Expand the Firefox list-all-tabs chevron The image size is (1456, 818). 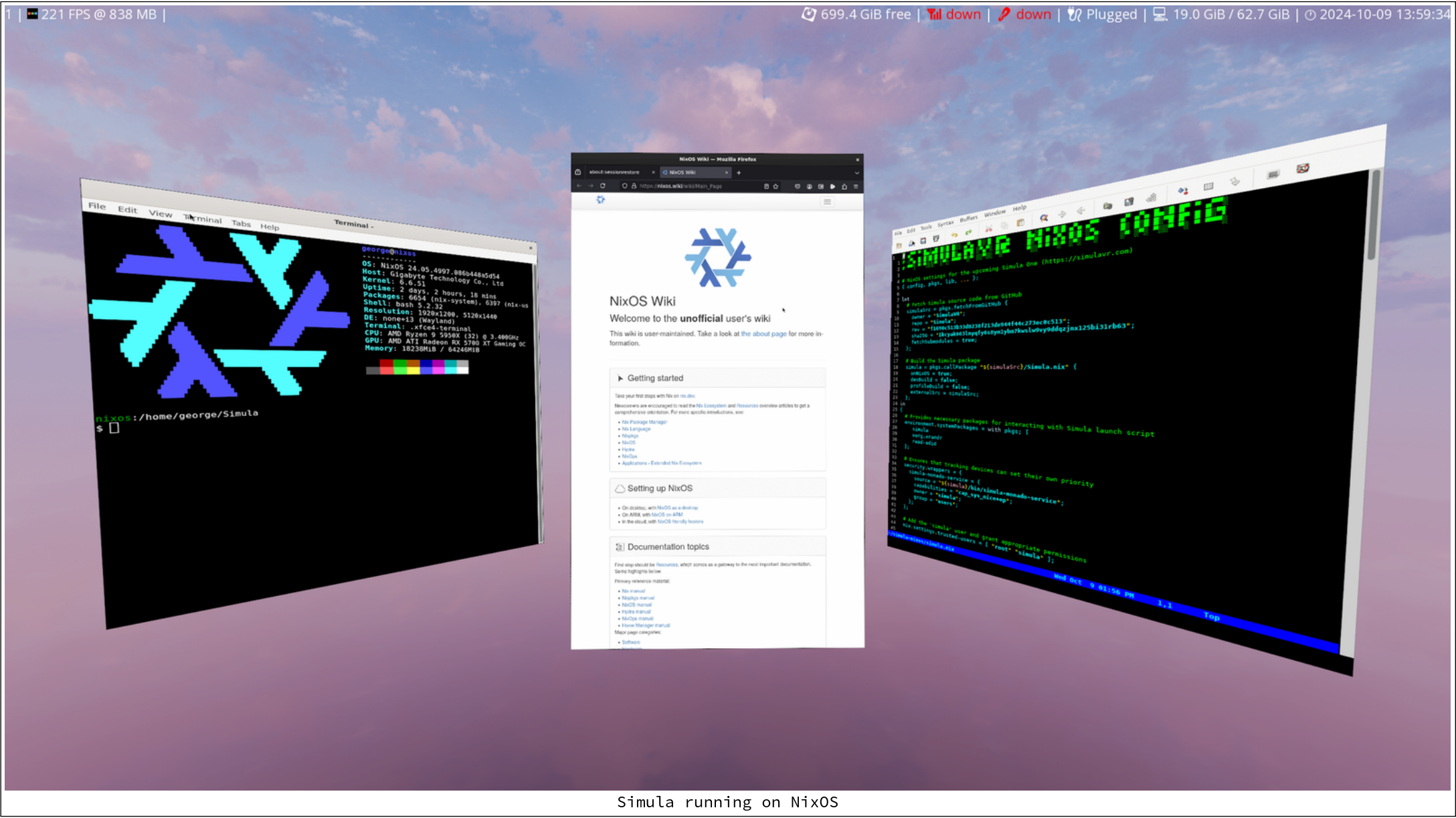click(x=856, y=173)
